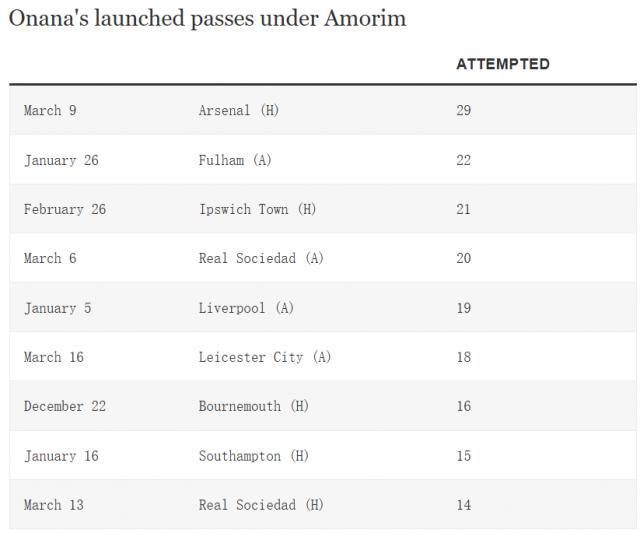This screenshot has height=533, width=640.
Task: Select the March 9 date cell
Action: (x=50, y=110)
